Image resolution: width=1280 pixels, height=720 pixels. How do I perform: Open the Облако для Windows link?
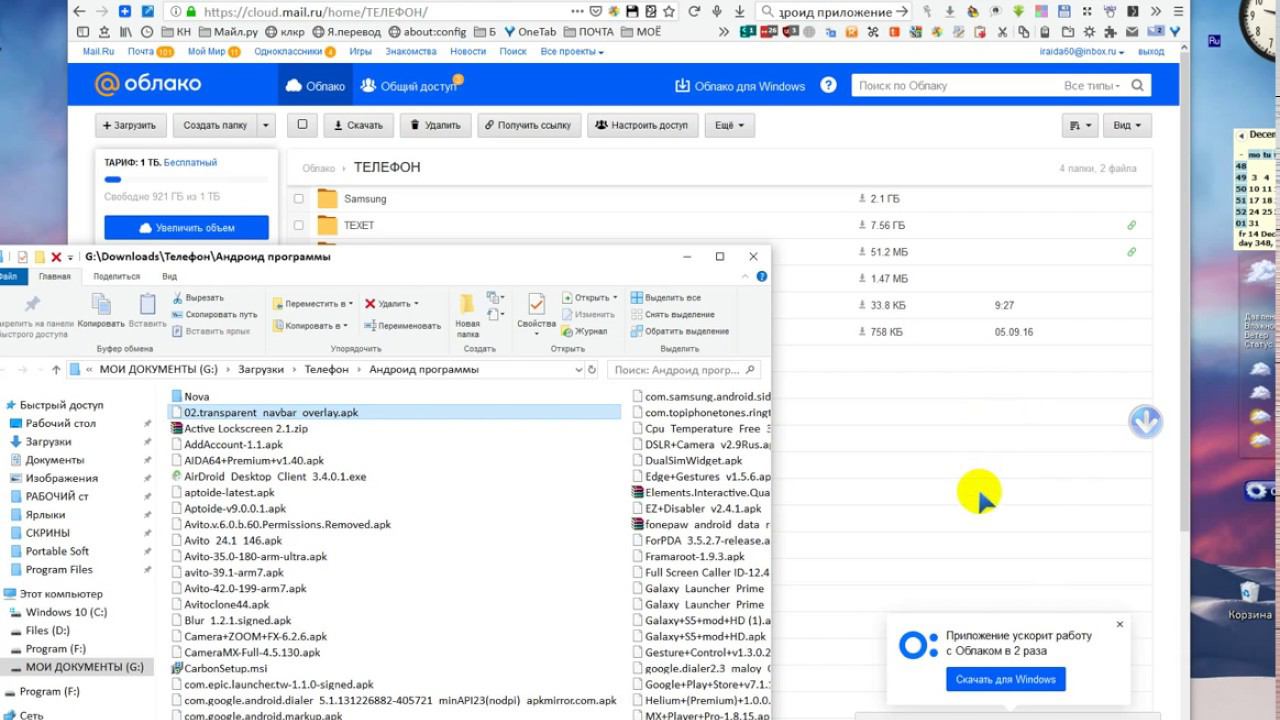740,86
